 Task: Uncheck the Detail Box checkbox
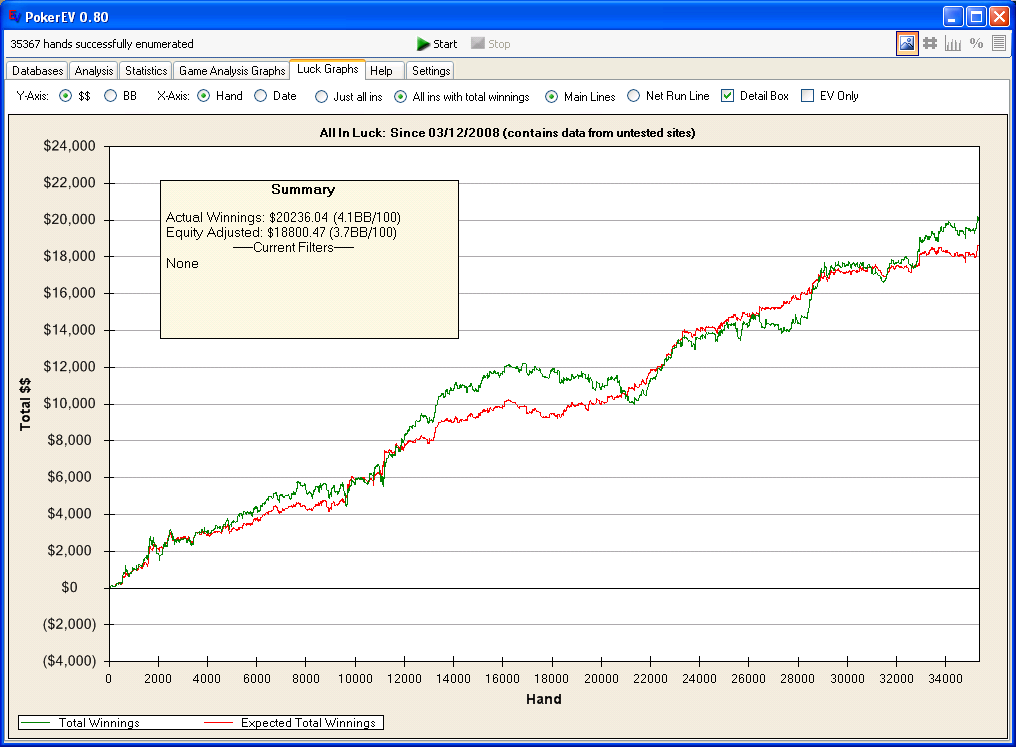[x=728, y=96]
